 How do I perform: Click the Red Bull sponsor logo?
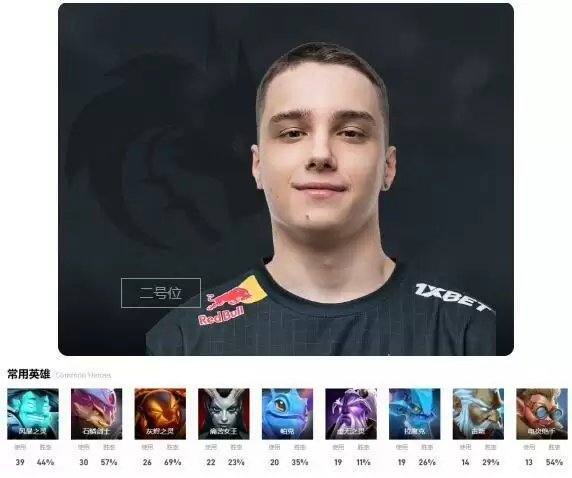coord(231,301)
